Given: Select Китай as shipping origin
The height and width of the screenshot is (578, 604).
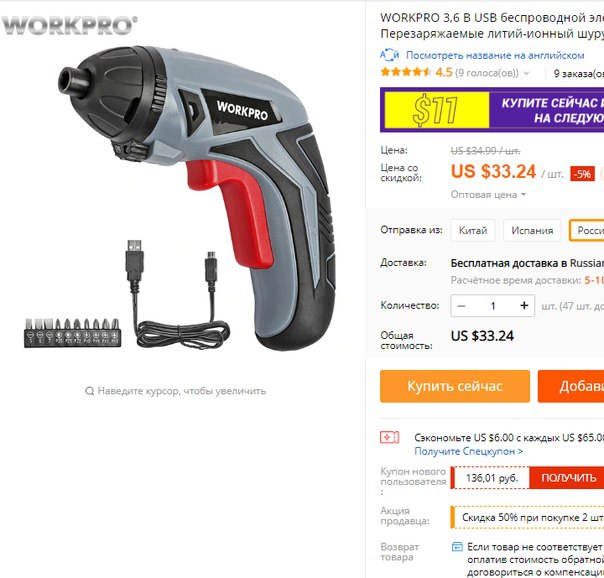Looking at the screenshot, I should tap(473, 230).
